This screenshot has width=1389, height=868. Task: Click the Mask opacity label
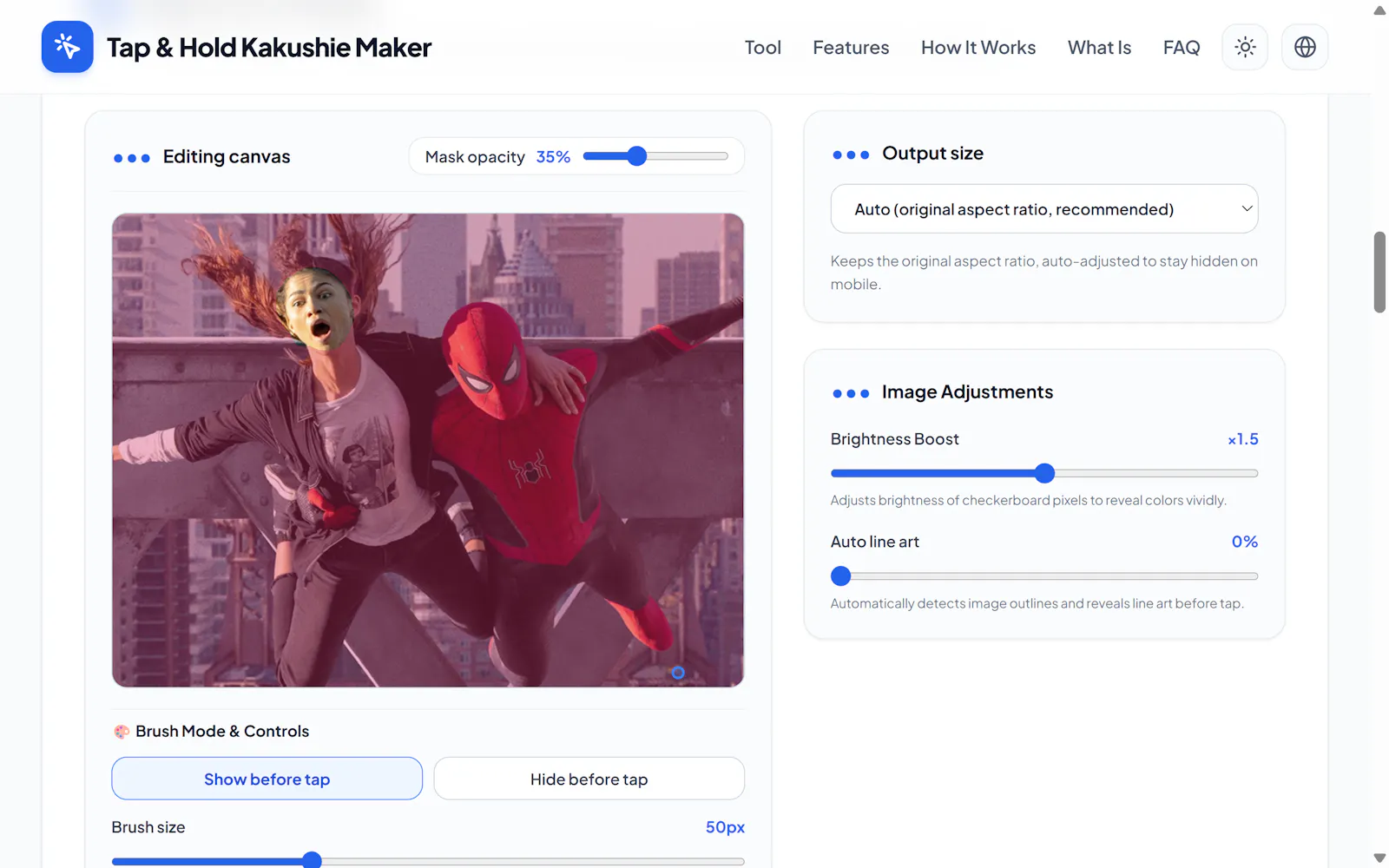475,157
